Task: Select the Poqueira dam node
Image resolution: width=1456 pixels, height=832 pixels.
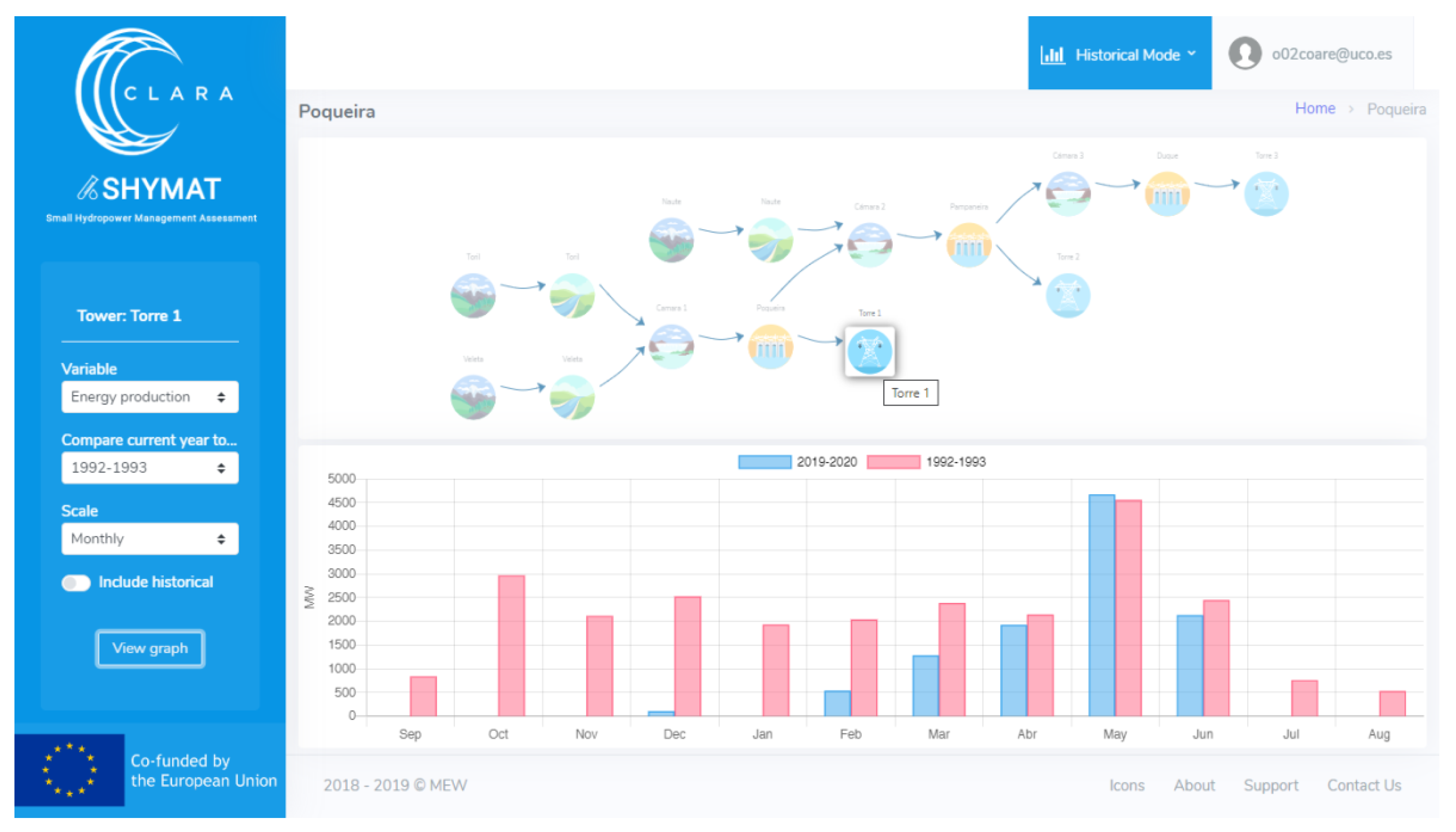Action: (x=770, y=346)
